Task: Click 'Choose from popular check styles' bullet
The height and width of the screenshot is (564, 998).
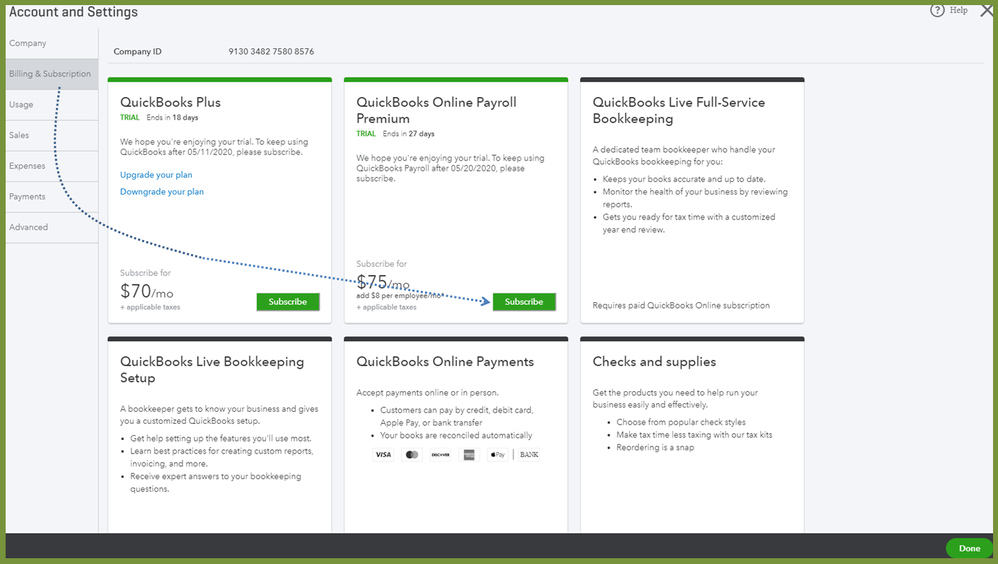Action: pos(680,422)
